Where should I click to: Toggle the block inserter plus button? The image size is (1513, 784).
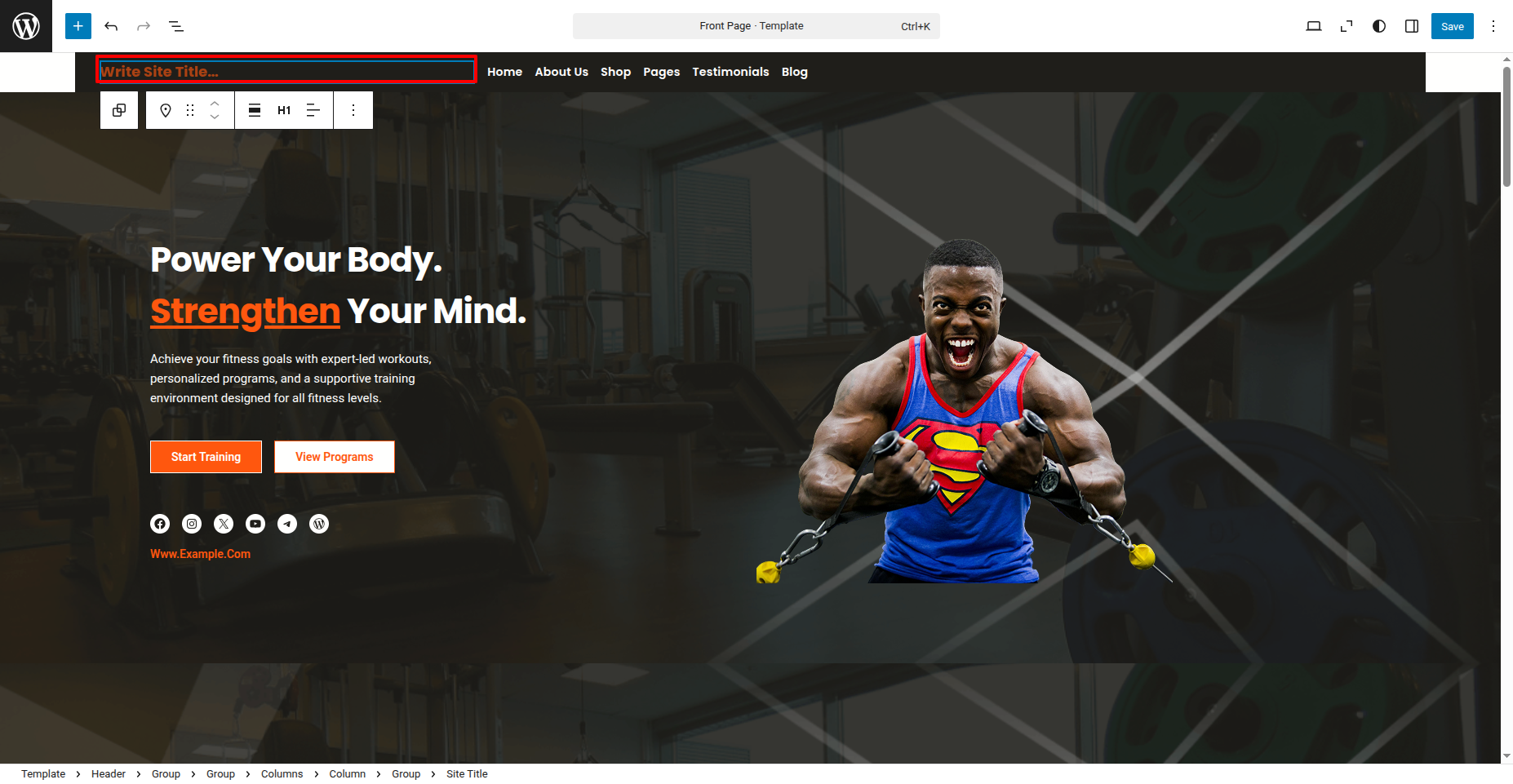pos(78,26)
